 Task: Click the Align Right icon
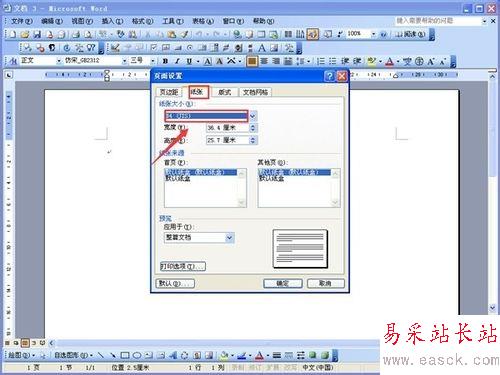[276, 61]
